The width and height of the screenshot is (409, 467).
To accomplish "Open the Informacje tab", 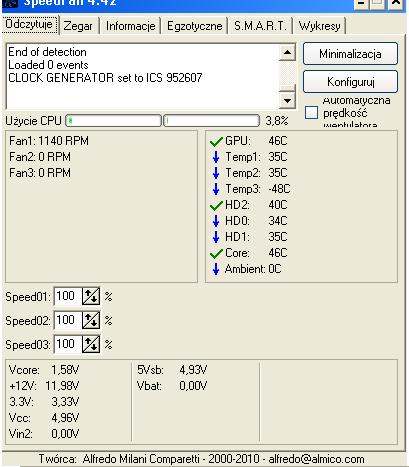I will tap(130, 26).
